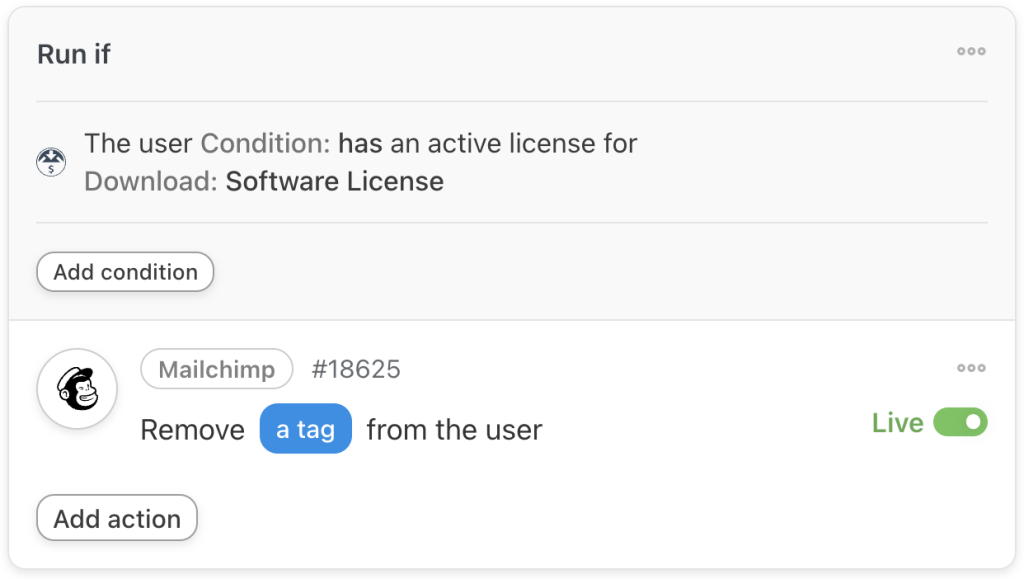The image size is (1024, 579).
Task: Open automation #18625
Action: (357, 369)
